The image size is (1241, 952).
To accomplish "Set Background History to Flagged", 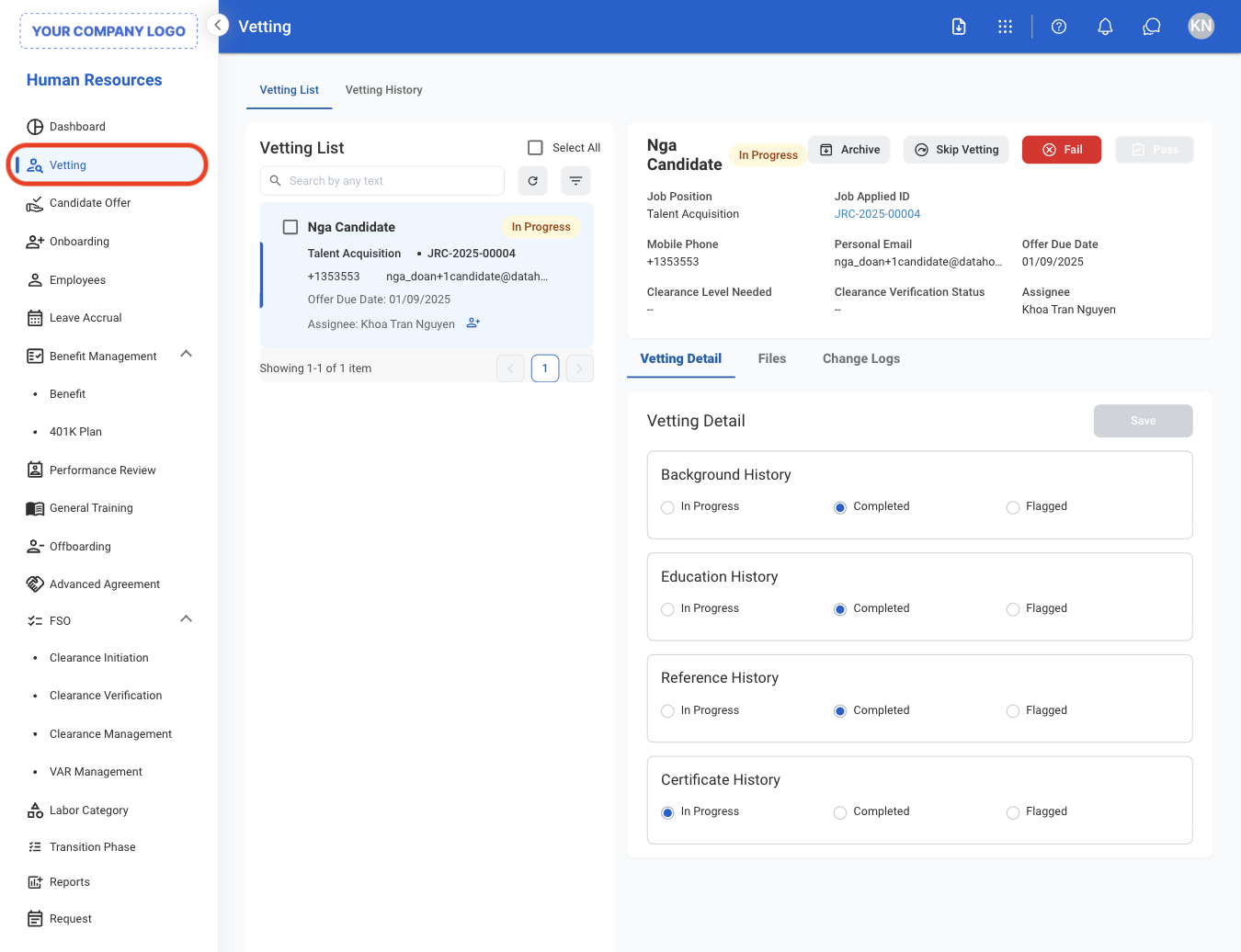I will 1013,507.
